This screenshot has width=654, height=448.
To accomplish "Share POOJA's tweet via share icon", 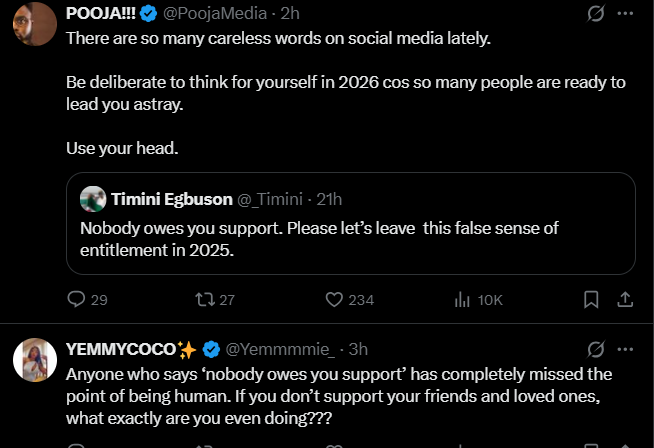I will (625, 299).
